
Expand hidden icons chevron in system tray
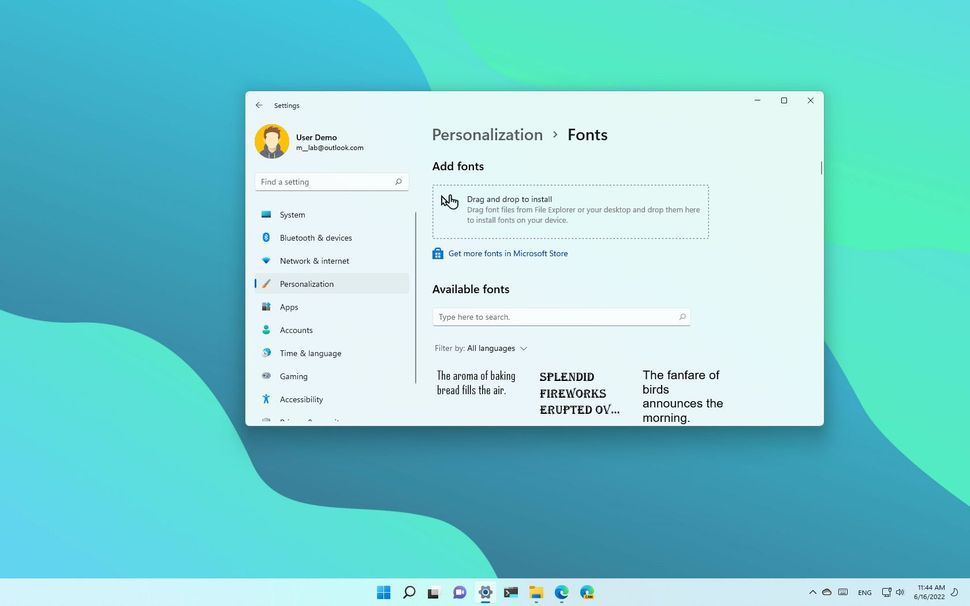pos(813,592)
